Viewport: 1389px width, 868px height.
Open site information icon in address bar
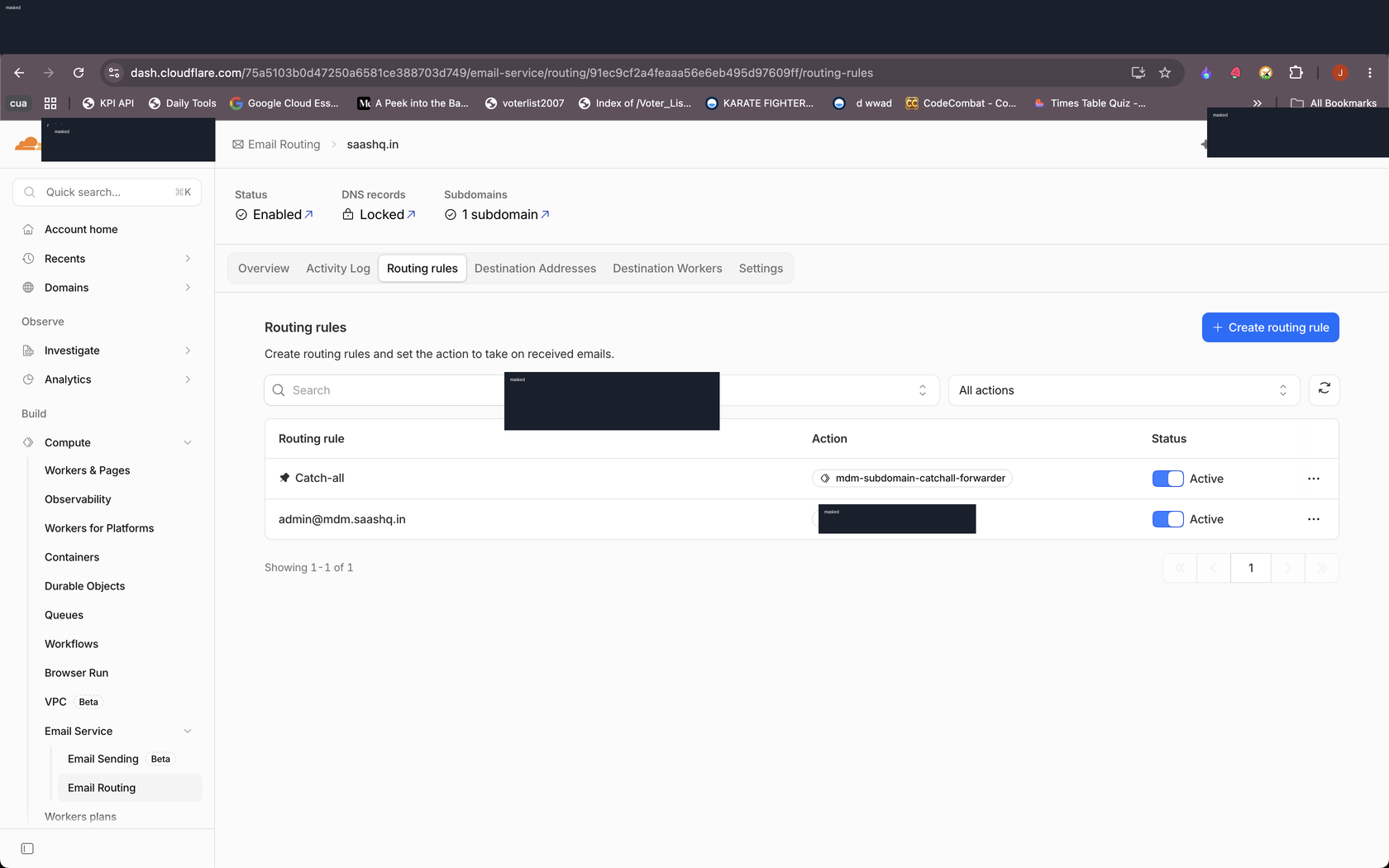tap(114, 73)
